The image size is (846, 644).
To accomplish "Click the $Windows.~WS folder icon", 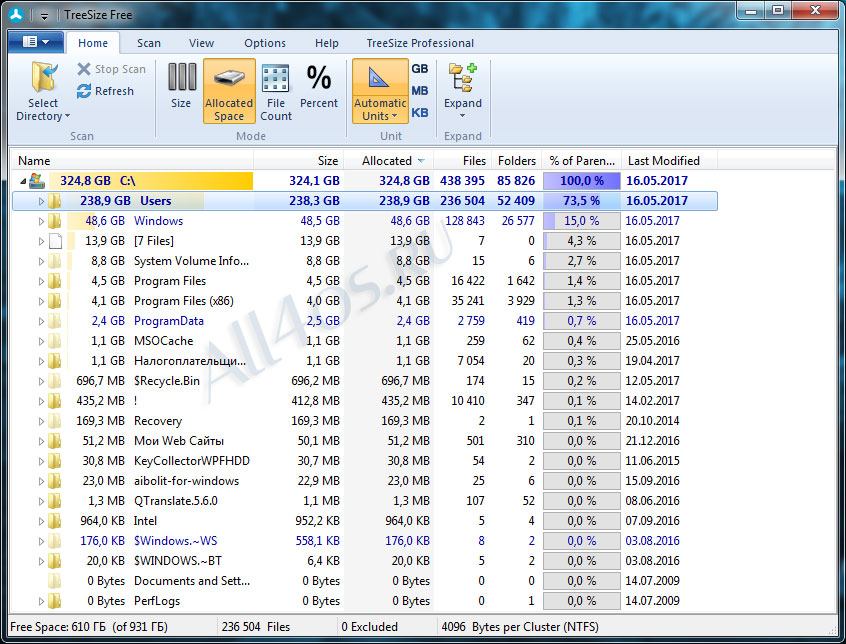I will [x=54, y=540].
